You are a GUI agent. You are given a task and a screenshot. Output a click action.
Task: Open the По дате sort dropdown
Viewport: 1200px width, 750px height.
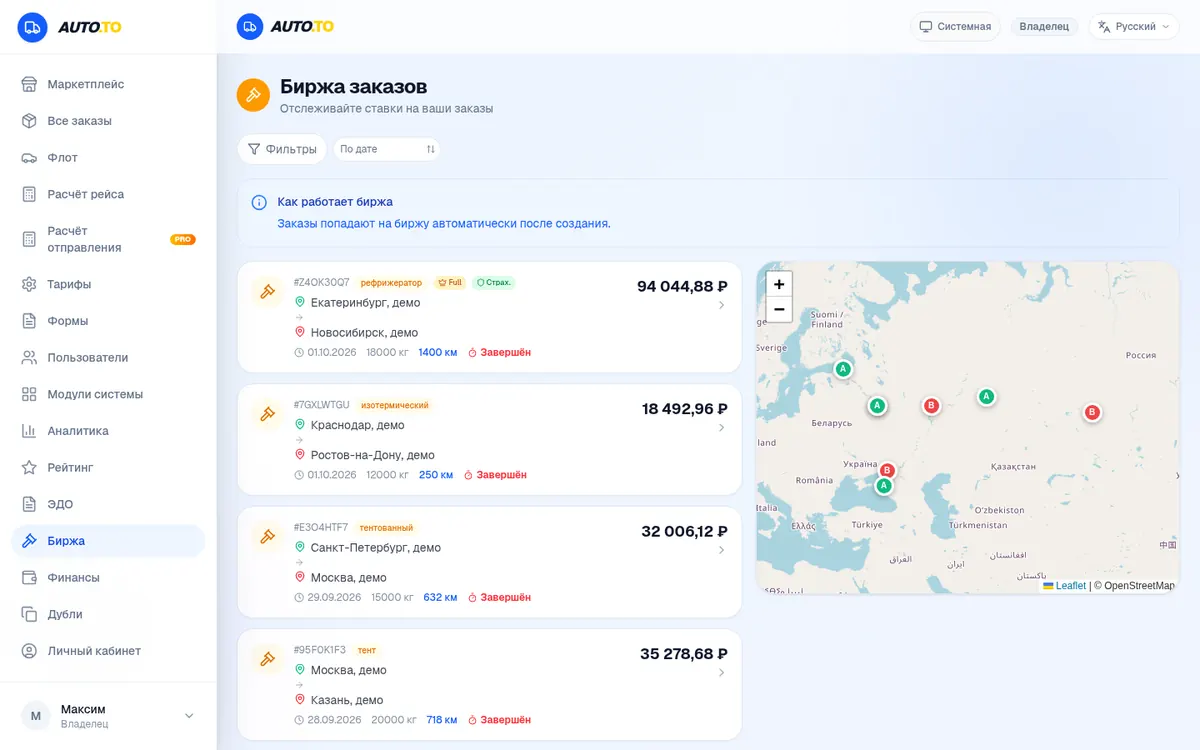tap(387, 149)
